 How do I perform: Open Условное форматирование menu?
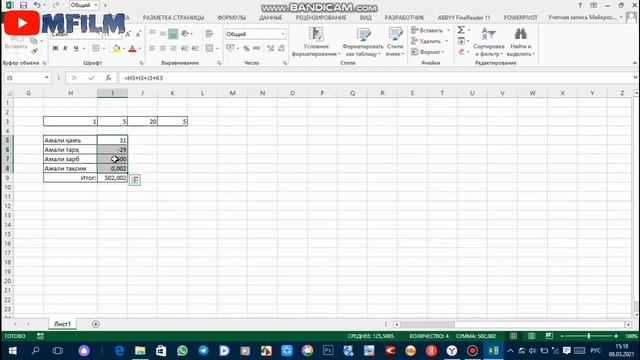click(x=316, y=42)
